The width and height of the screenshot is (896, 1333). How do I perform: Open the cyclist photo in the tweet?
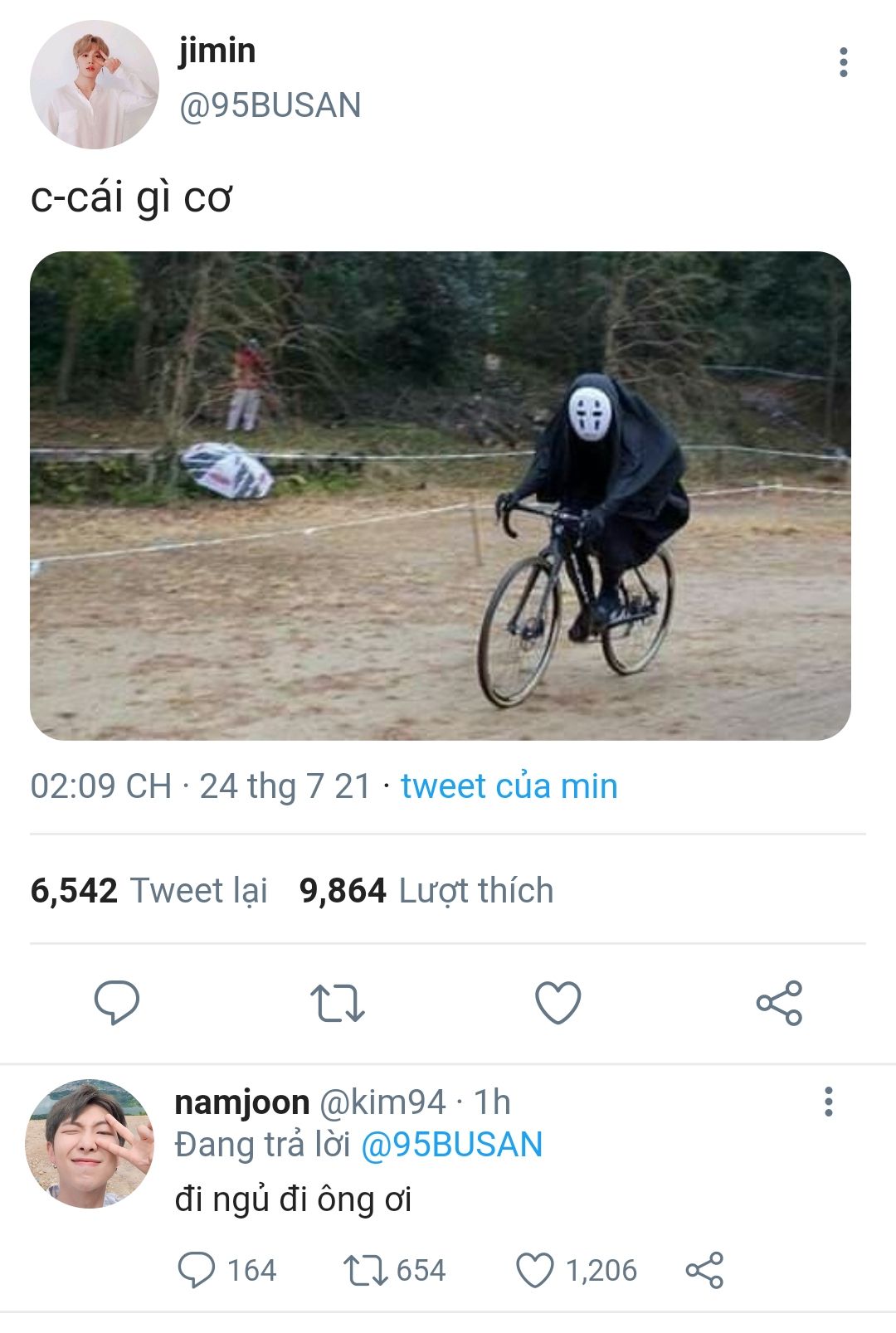[441, 495]
